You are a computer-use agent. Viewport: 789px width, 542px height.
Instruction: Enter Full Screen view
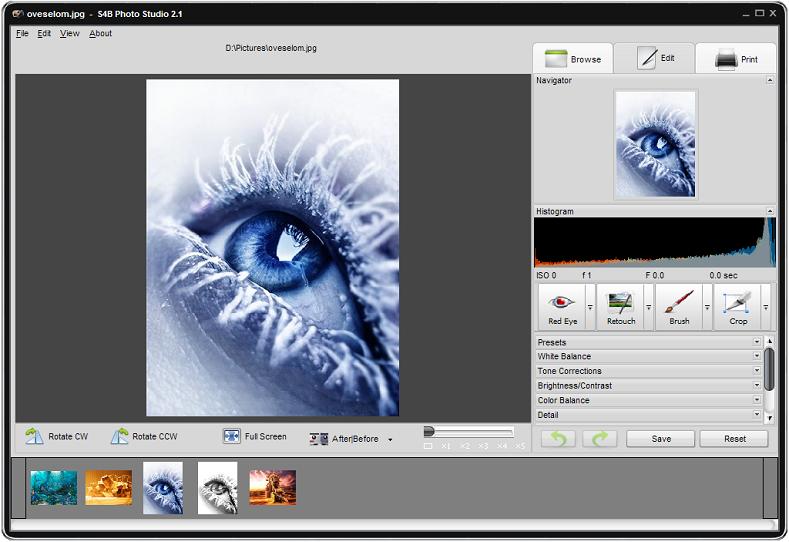pyautogui.click(x=255, y=437)
